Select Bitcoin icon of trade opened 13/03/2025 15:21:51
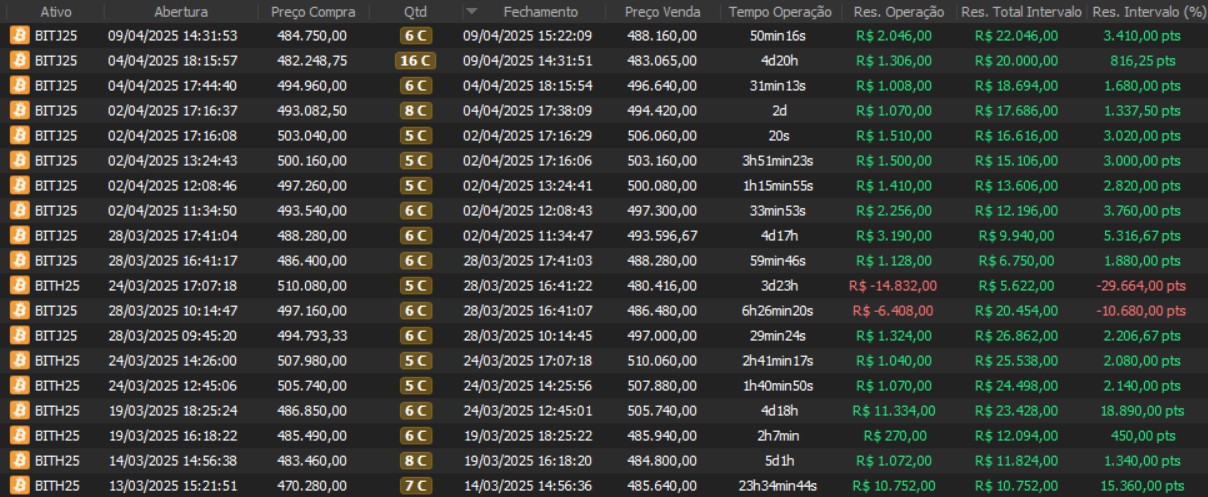 pyautogui.click(x=18, y=485)
